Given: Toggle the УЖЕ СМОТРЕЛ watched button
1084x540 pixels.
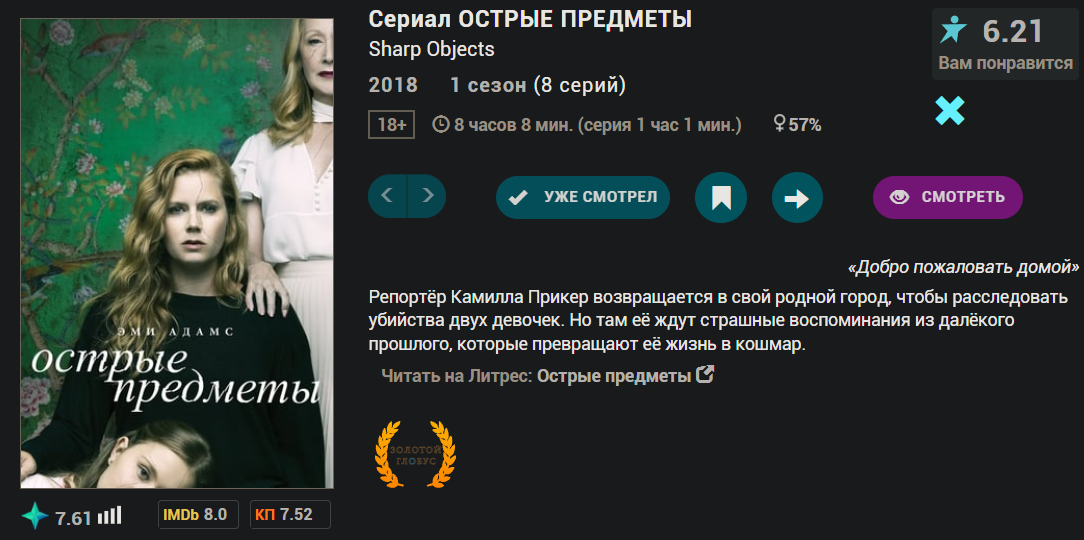Looking at the screenshot, I should 583,197.
